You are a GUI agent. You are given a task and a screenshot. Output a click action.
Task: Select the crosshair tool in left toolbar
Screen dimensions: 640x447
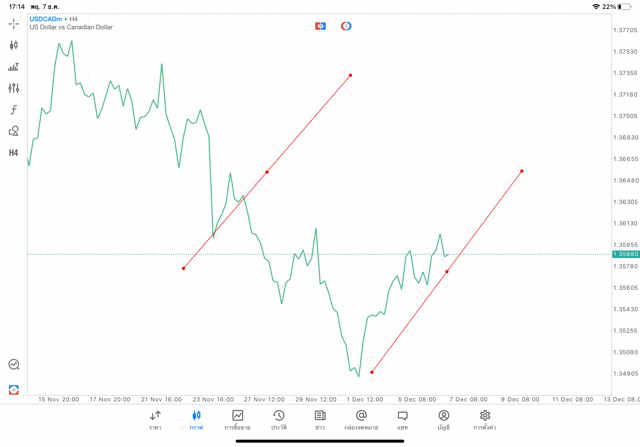(x=14, y=23)
